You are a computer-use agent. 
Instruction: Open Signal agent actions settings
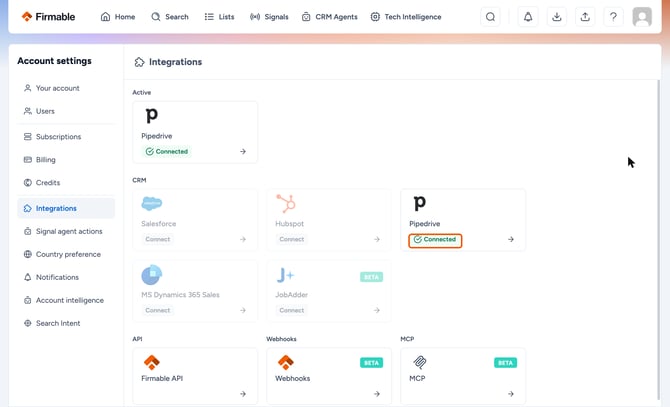66,231
